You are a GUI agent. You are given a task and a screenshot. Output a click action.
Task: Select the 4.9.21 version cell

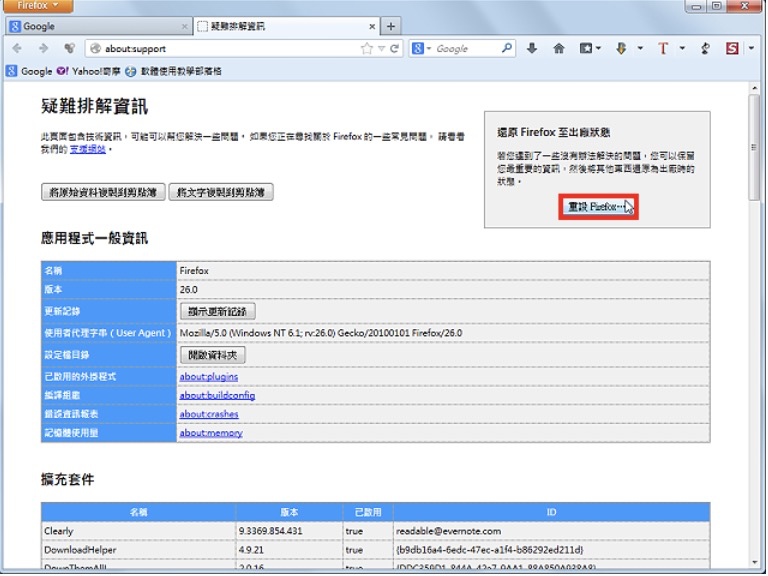click(x=289, y=550)
